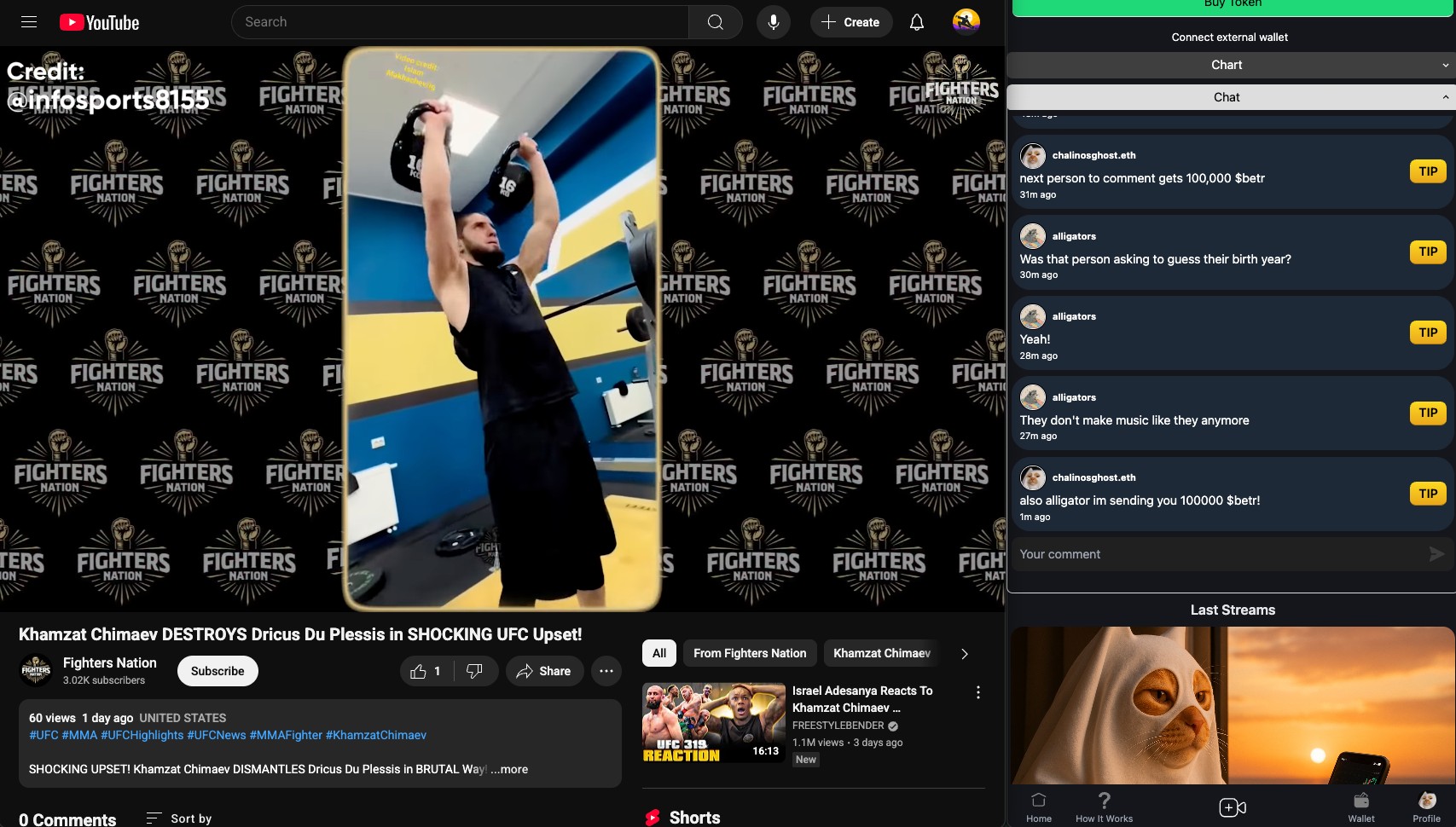This screenshot has height=827, width=1456.
Task: Open the Profile section
Action: click(x=1426, y=807)
